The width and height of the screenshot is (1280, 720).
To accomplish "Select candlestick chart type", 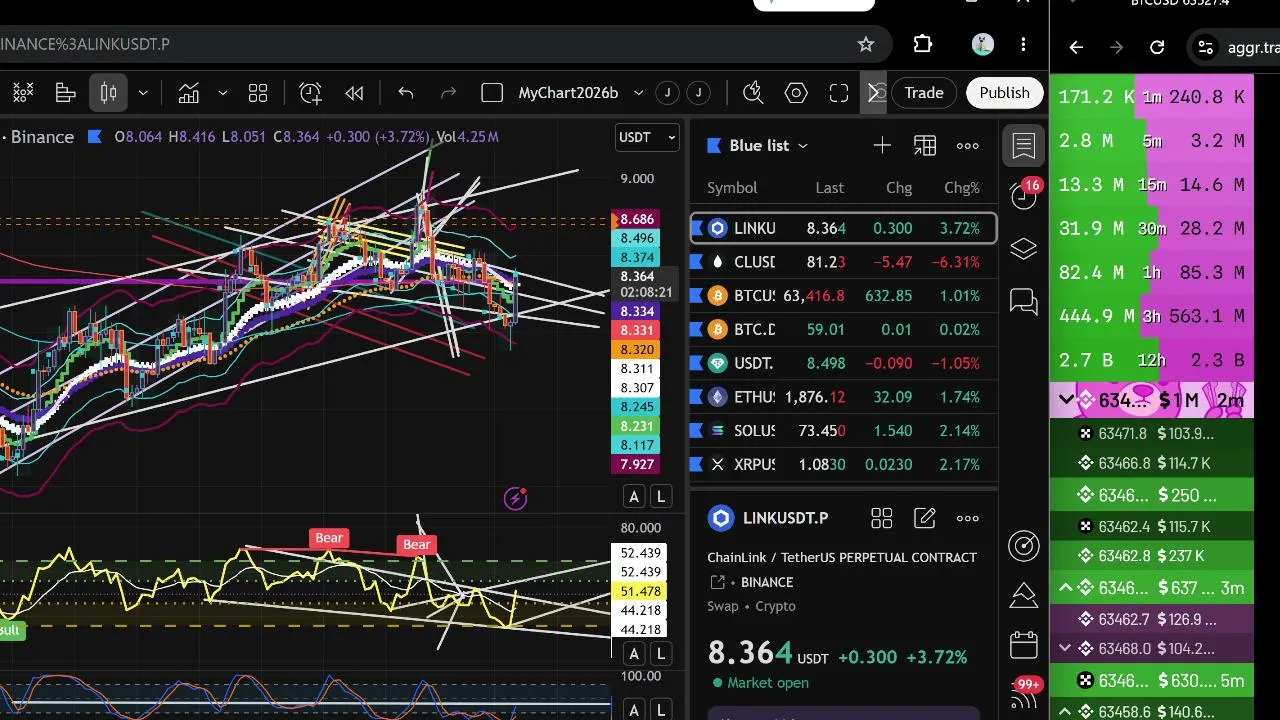I will point(109,93).
